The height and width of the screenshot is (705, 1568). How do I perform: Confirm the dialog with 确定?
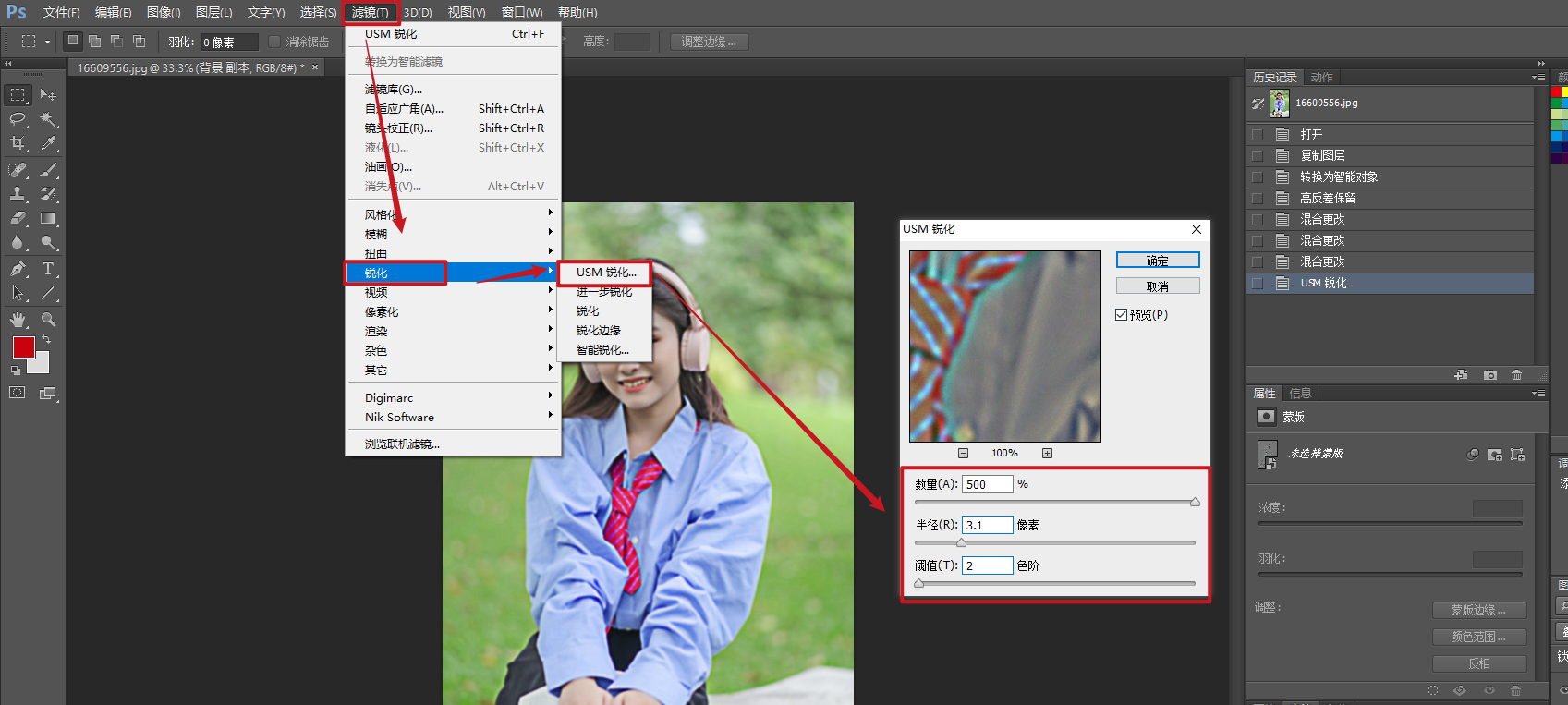tap(1158, 261)
